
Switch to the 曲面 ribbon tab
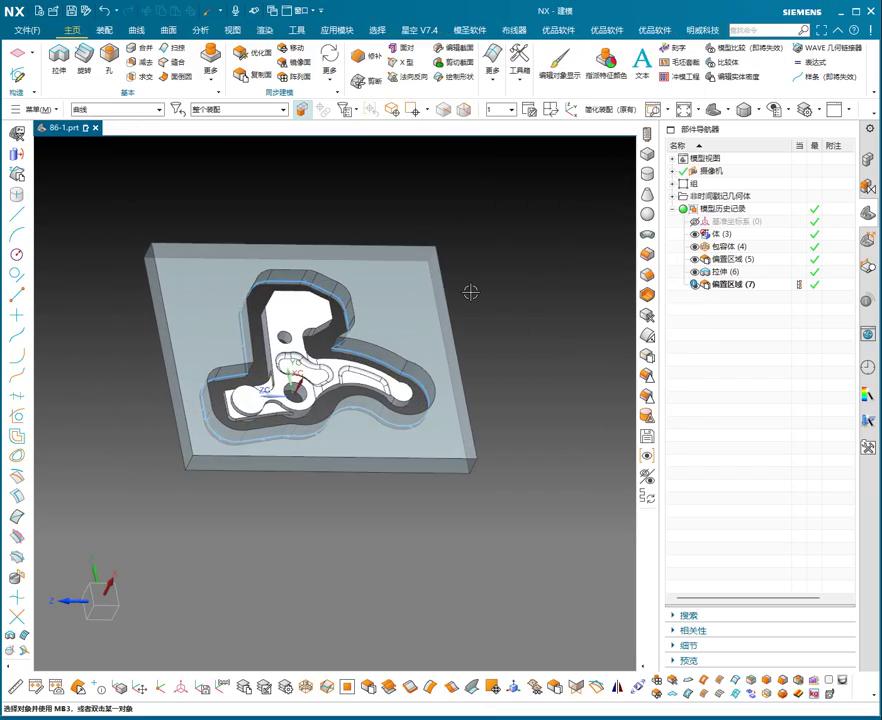[168, 31]
